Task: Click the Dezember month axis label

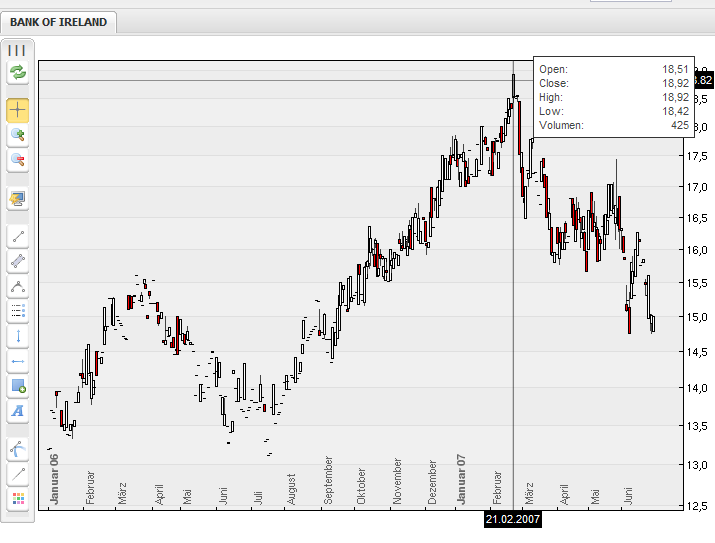Action: pos(432,482)
